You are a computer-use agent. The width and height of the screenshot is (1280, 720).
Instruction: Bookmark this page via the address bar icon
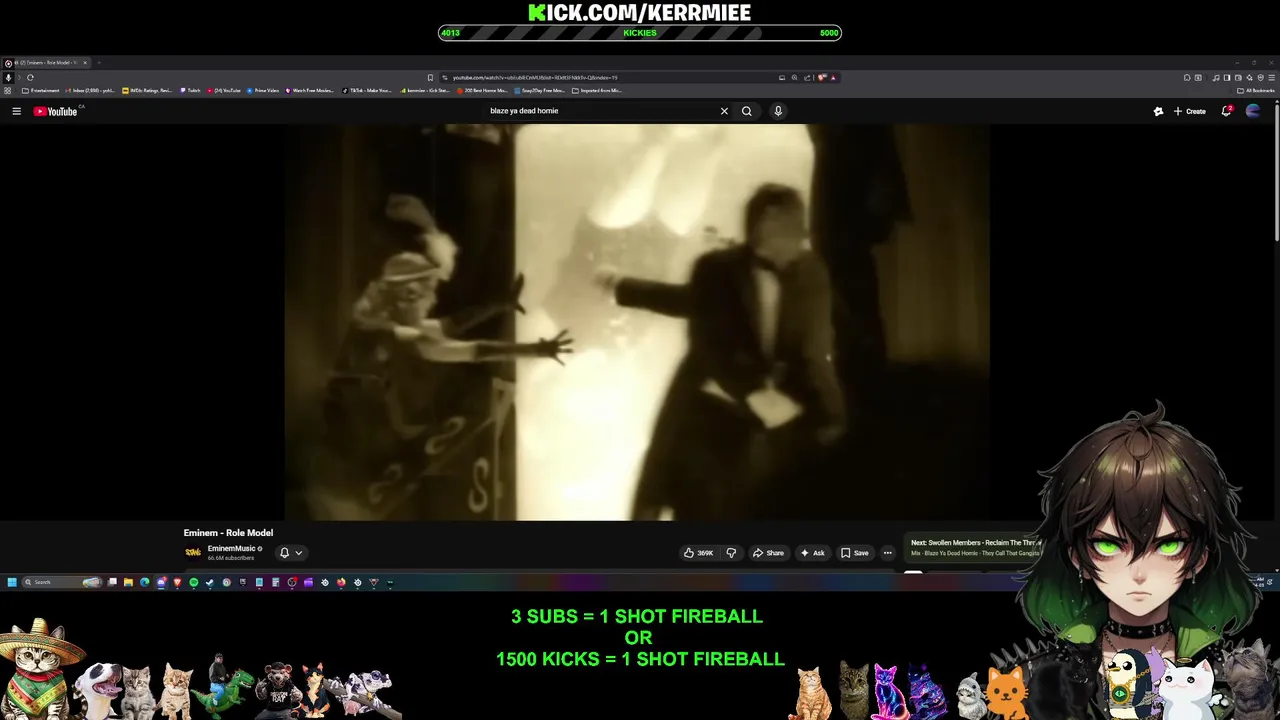[430, 77]
